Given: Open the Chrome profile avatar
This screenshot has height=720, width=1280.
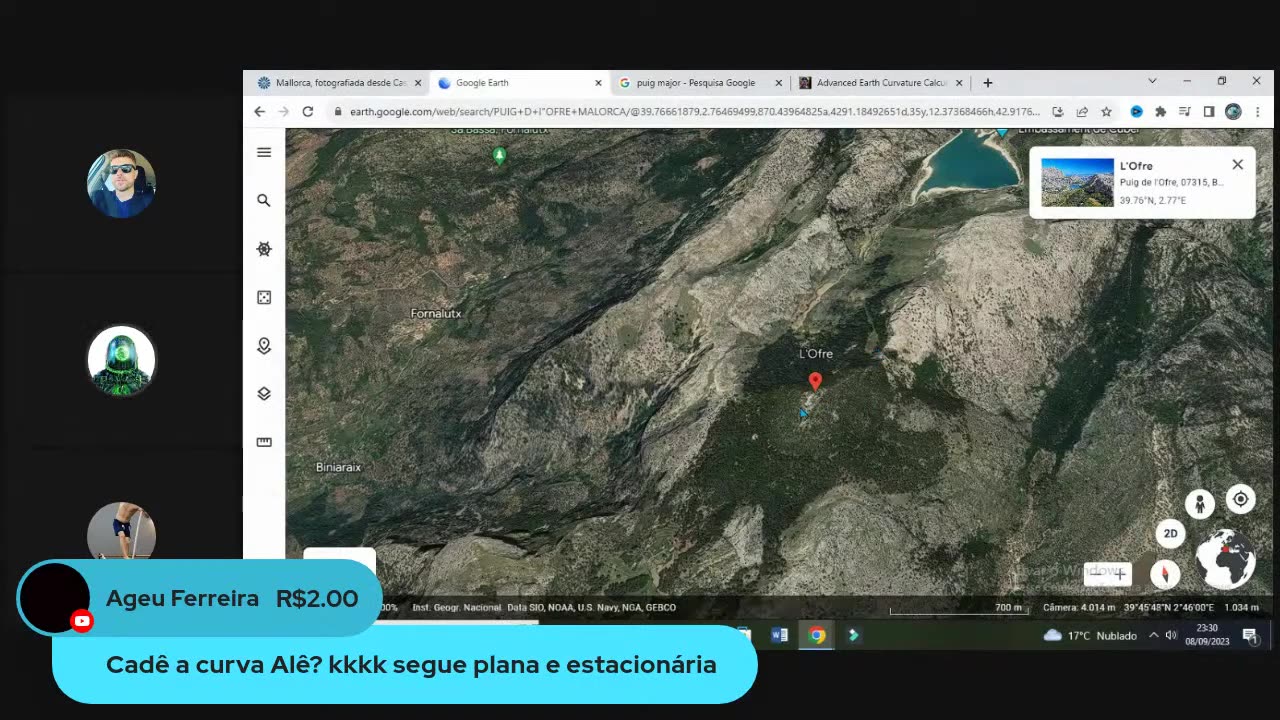Looking at the screenshot, I should [x=1233, y=112].
